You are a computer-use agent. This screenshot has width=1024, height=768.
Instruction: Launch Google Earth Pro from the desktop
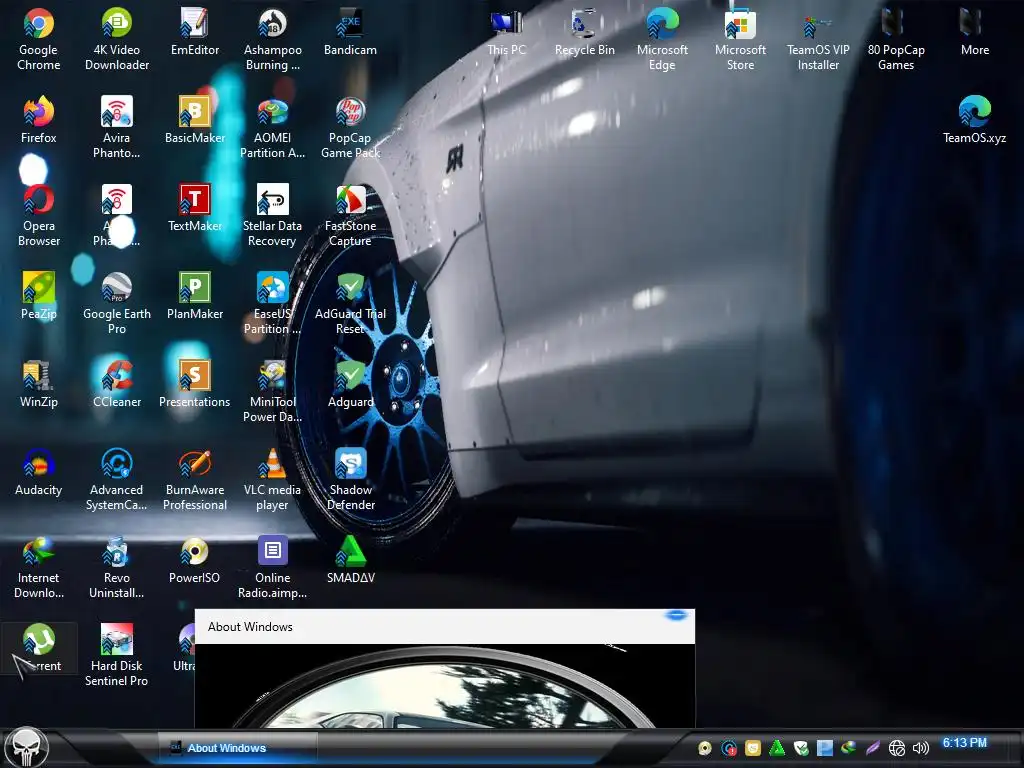tap(116, 303)
